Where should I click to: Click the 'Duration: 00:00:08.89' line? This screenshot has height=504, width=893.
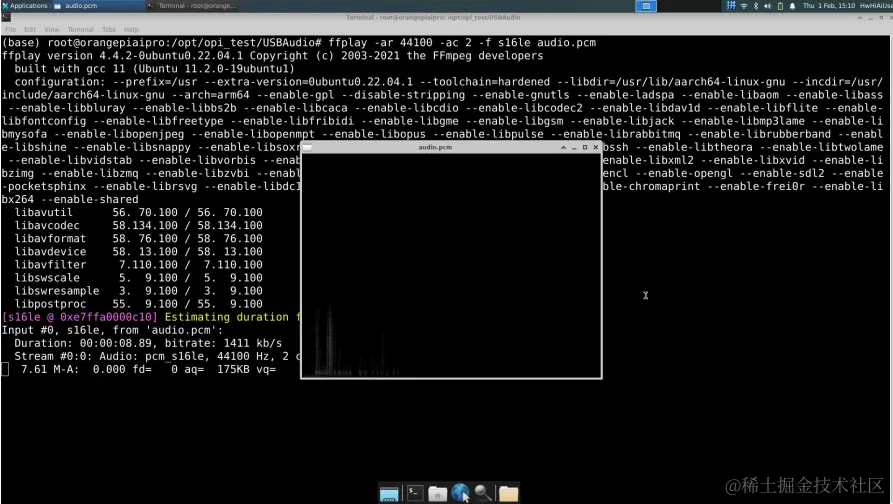tap(148, 343)
